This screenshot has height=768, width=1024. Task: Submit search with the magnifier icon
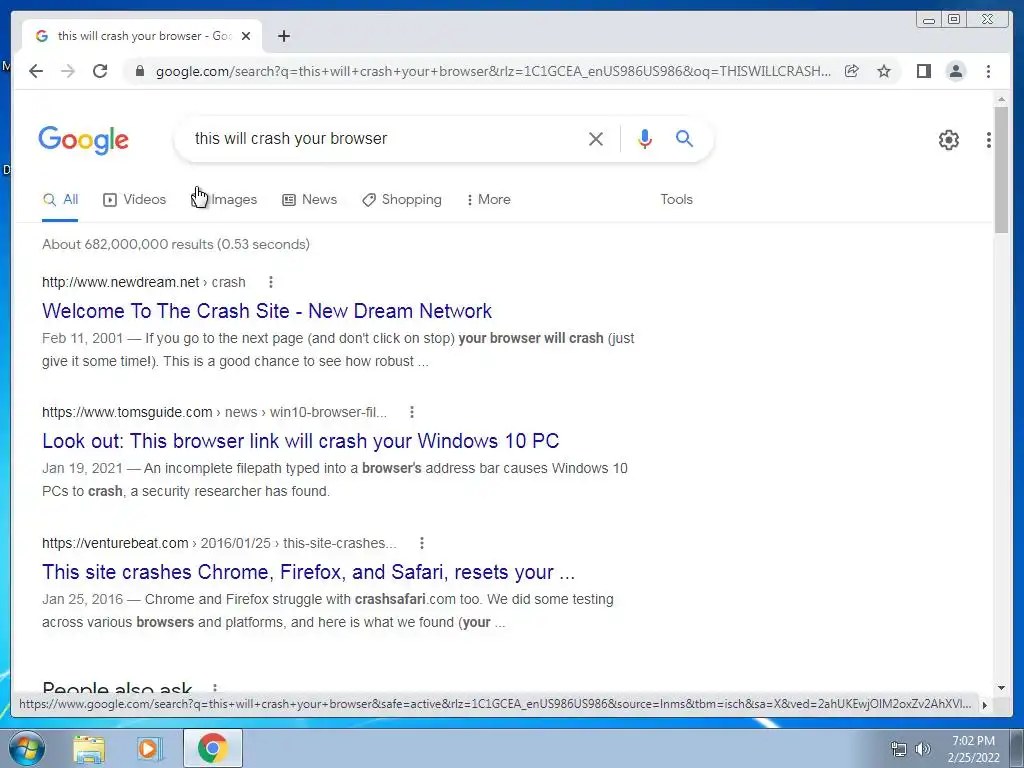tap(684, 138)
